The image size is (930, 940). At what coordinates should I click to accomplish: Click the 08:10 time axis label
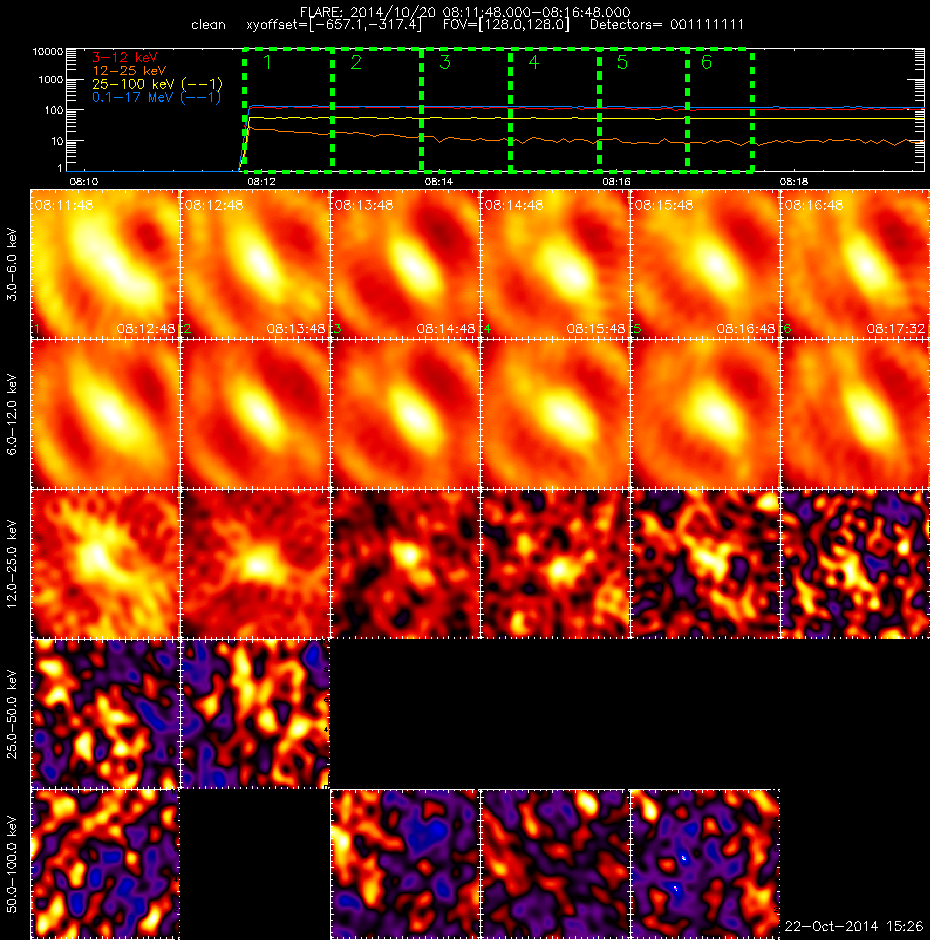point(83,181)
